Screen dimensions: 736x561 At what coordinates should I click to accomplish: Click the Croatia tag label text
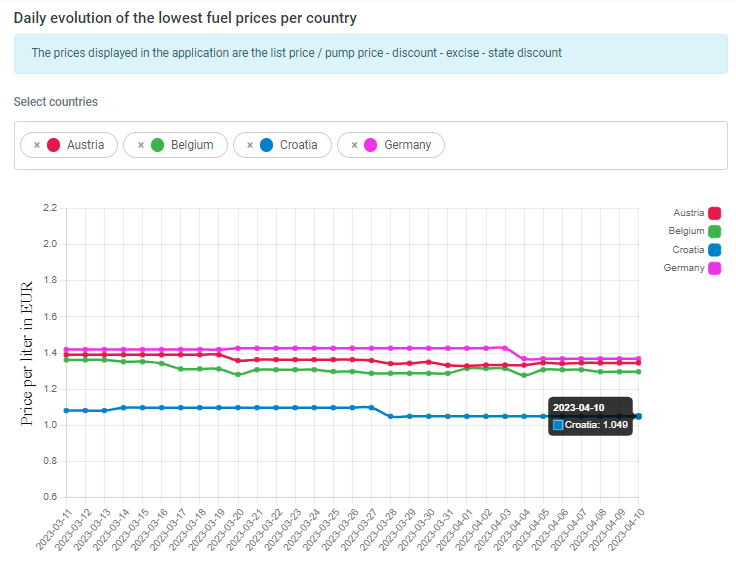[298, 145]
